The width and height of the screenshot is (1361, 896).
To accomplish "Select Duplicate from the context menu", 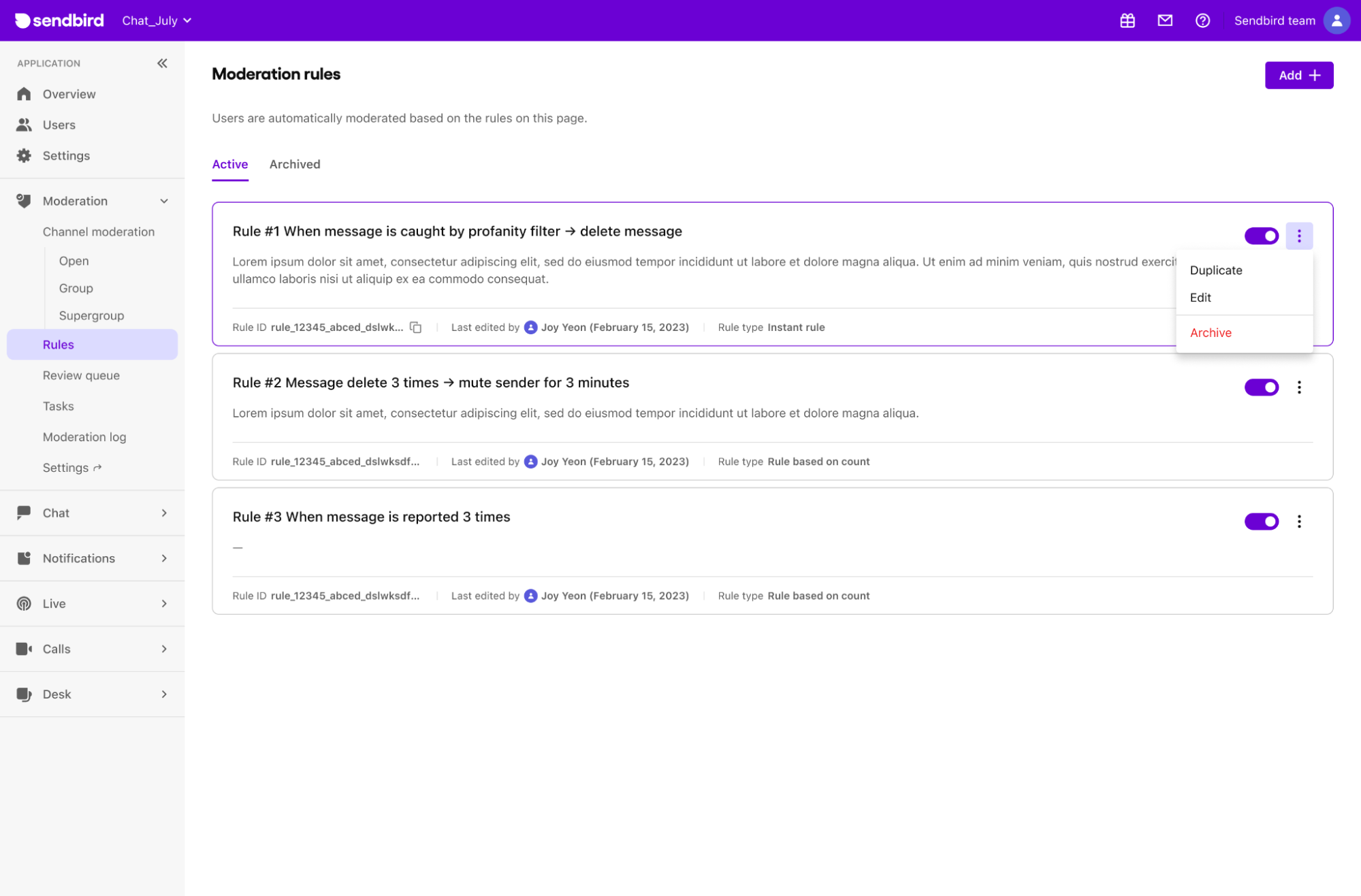I will coord(1215,270).
